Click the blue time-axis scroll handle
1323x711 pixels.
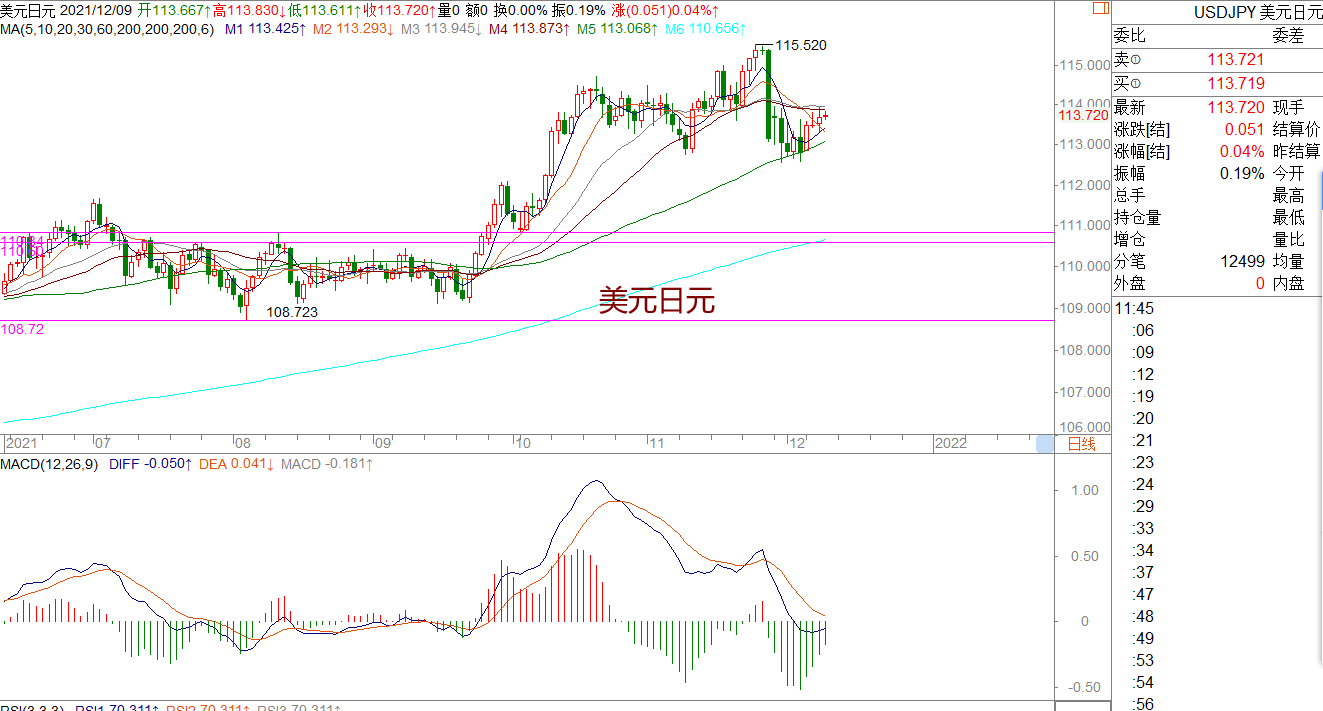(x=1045, y=444)
